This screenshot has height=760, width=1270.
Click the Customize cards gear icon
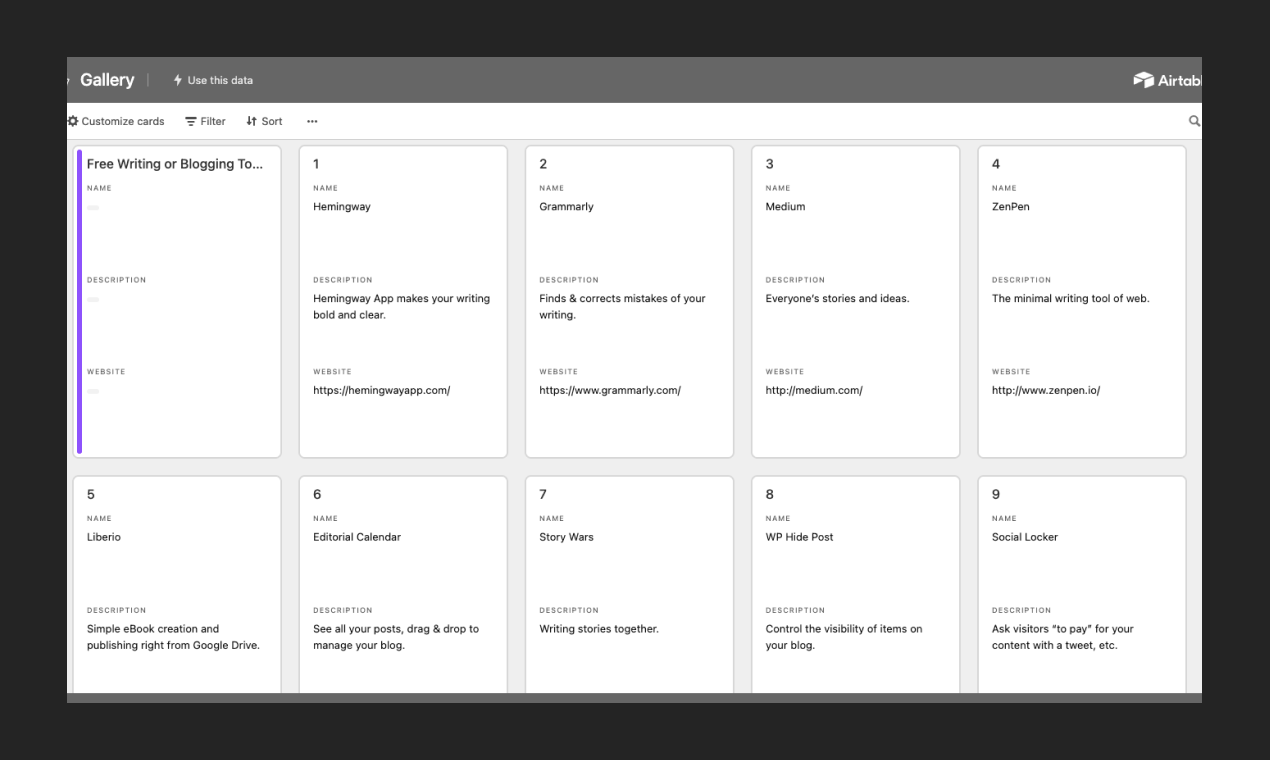[x=73, y=121]
